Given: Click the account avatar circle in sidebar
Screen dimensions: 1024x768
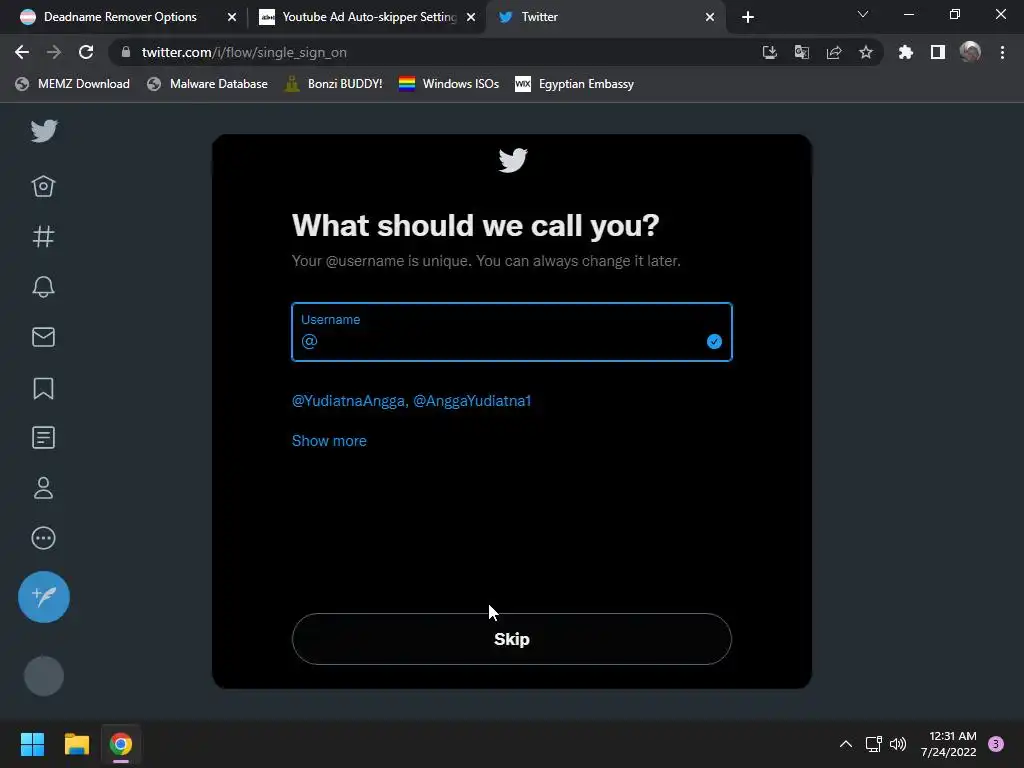Looking at the screenshot, I should click(44, 676).
